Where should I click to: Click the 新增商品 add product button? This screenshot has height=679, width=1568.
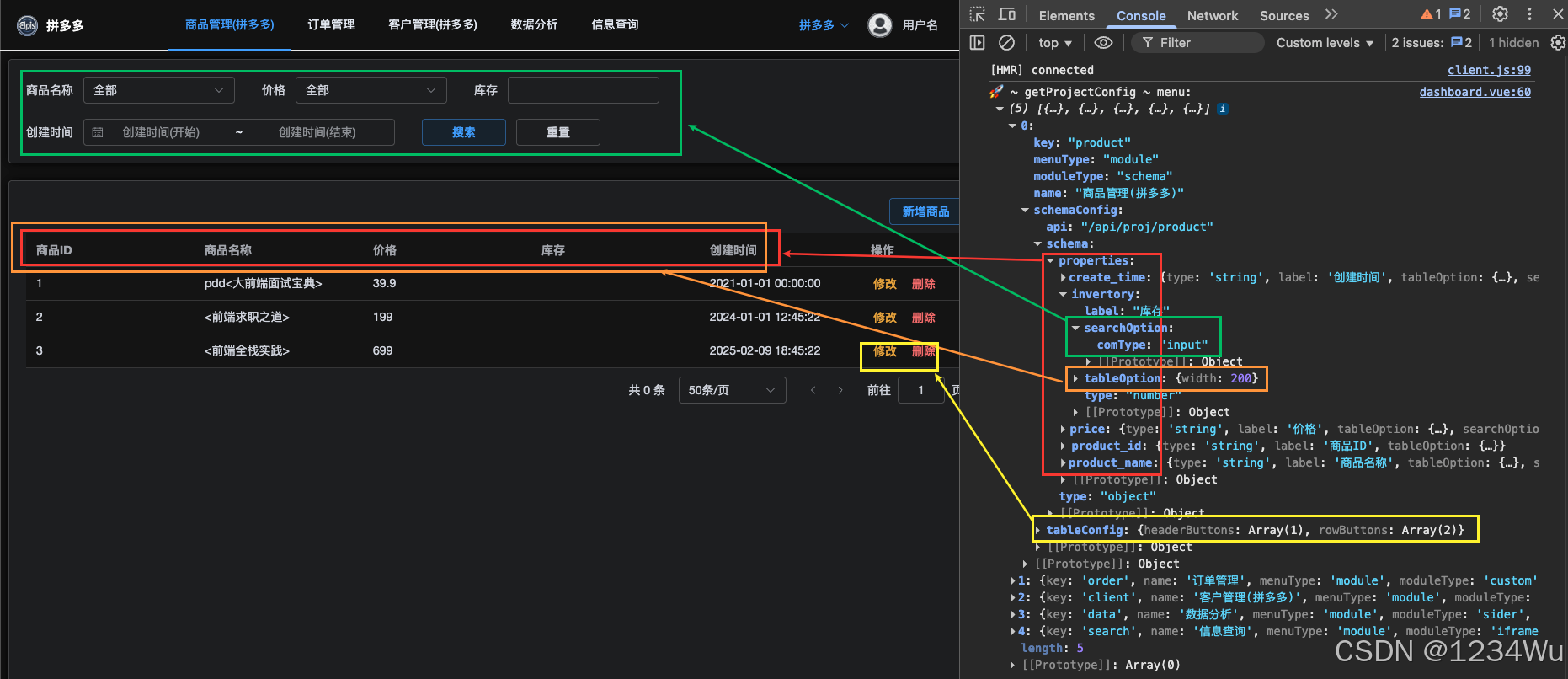925,211
